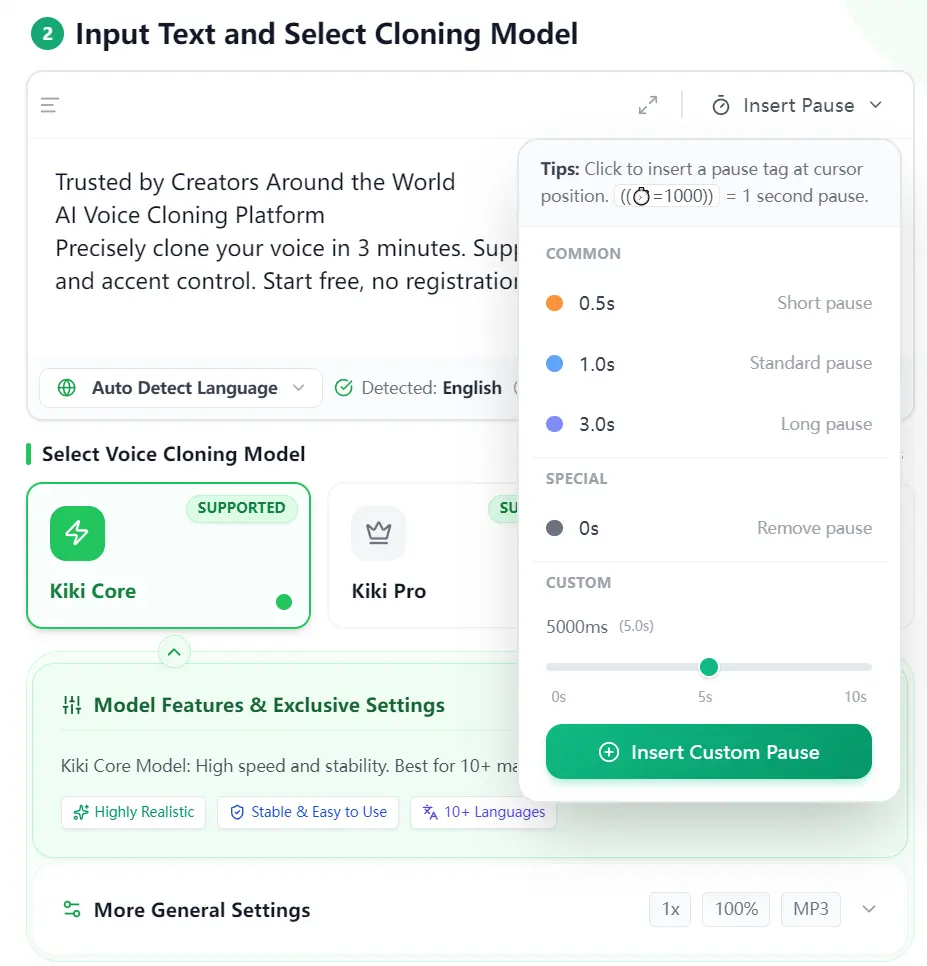Click the custom pause duration slider handle
This screenshot has height=966, width=927.
tap(709, 667)
